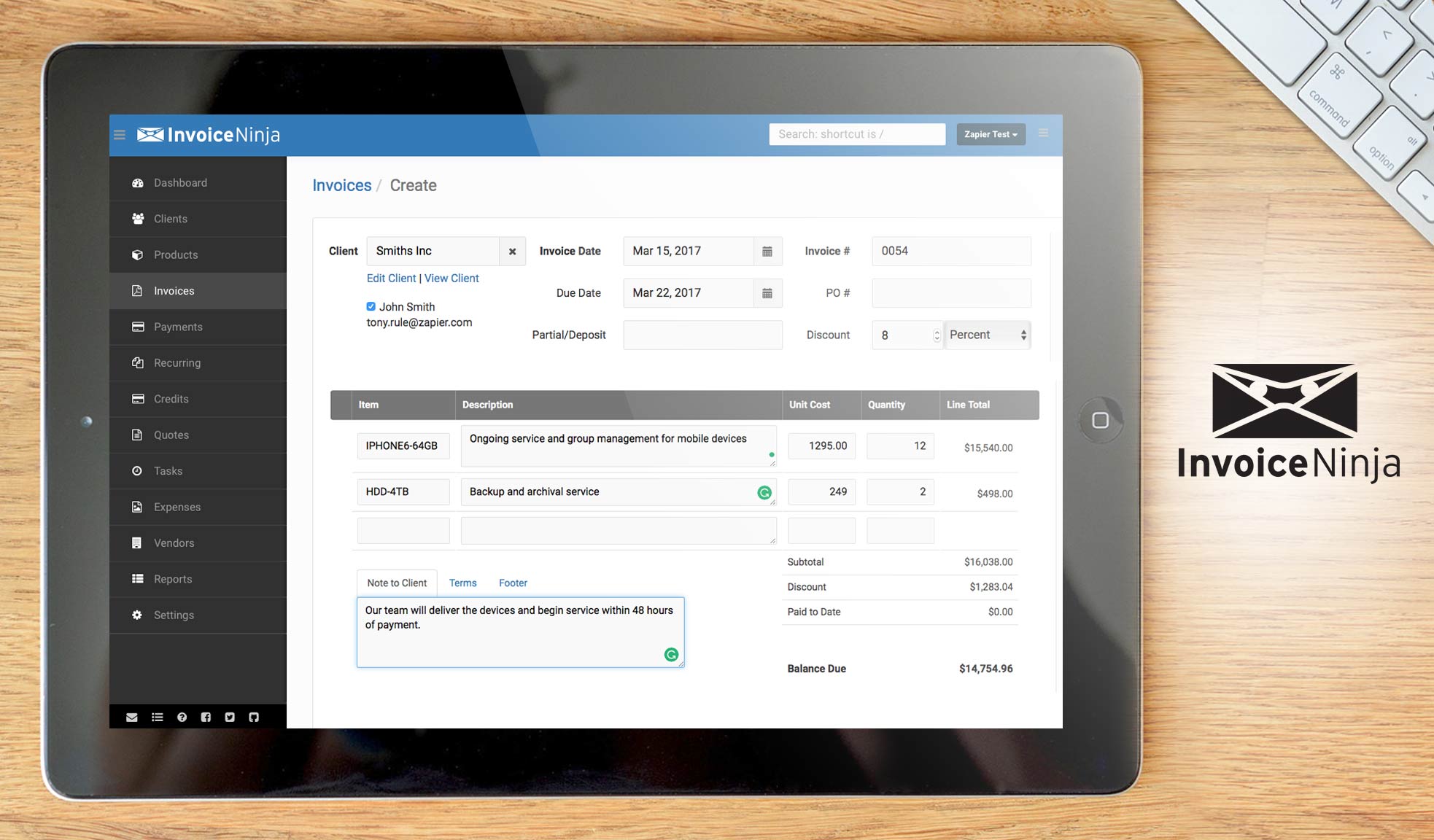Open the Zapier Test account dropdown

coord(990,134)
